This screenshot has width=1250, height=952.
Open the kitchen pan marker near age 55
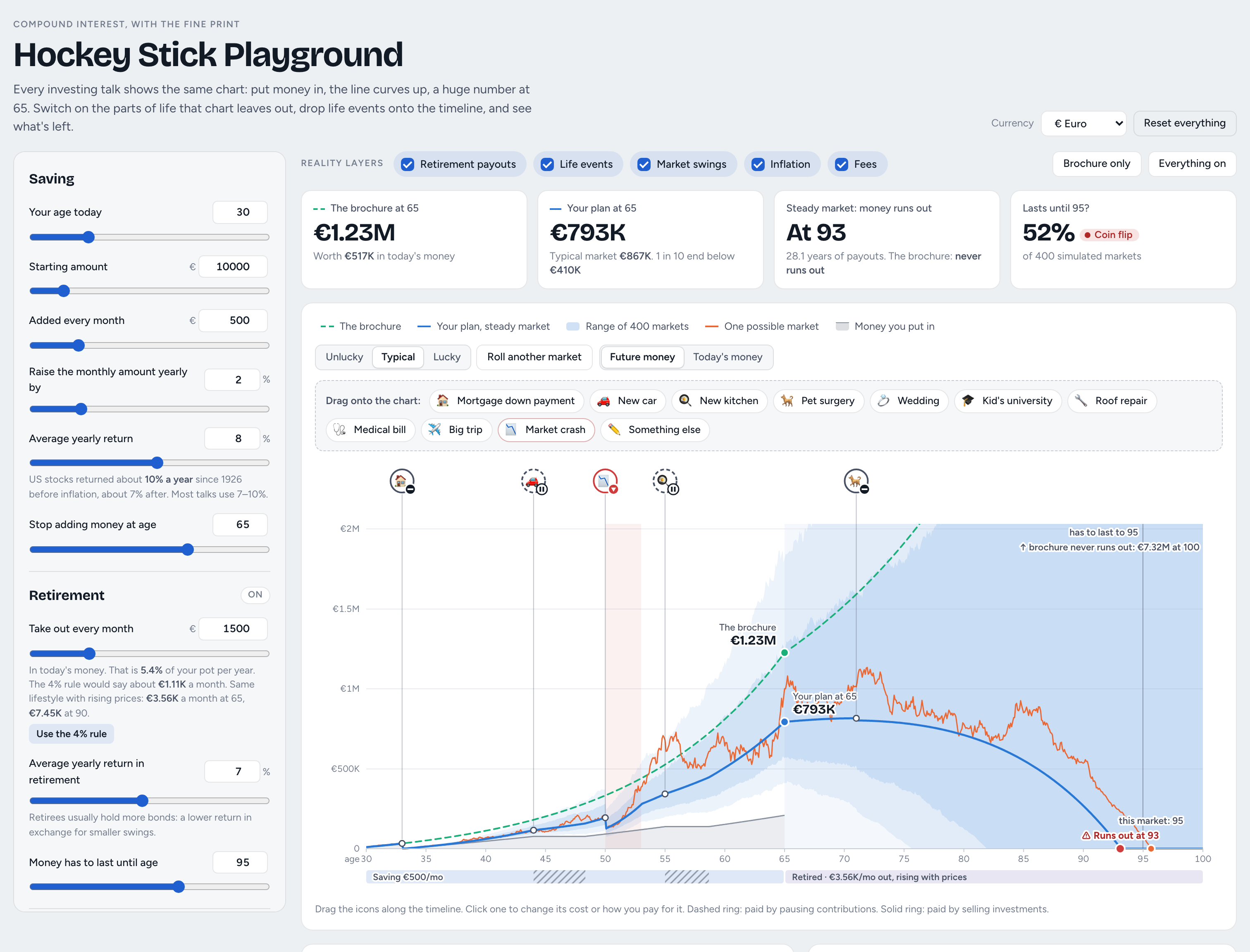665,482
